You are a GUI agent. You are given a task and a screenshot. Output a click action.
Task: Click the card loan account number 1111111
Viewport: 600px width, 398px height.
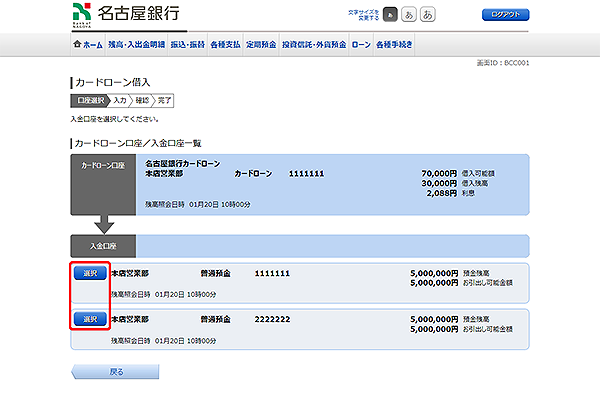pyautogui.click(x=307, y=174)
